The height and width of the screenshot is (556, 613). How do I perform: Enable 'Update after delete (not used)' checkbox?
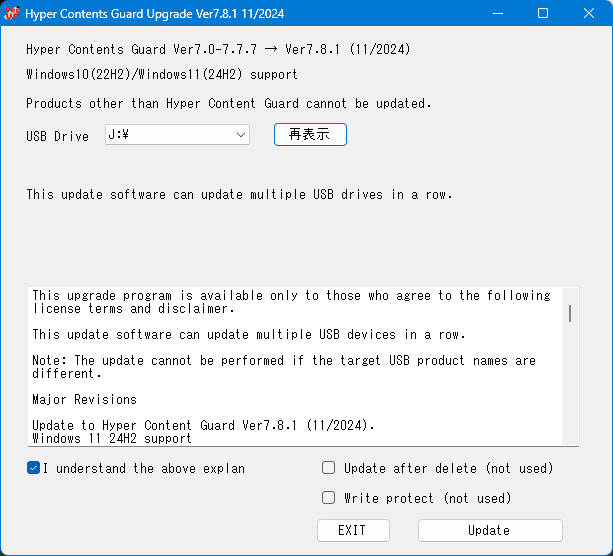click(328, 468)
